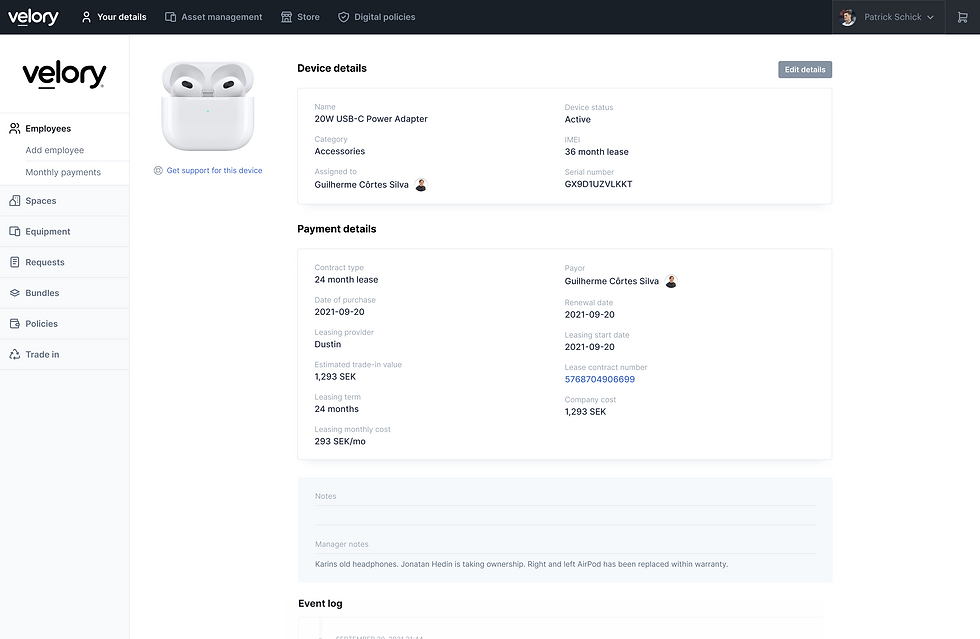
Task: Click the Accessories category value
Action: pyautogui.click(x=339, y=151)
